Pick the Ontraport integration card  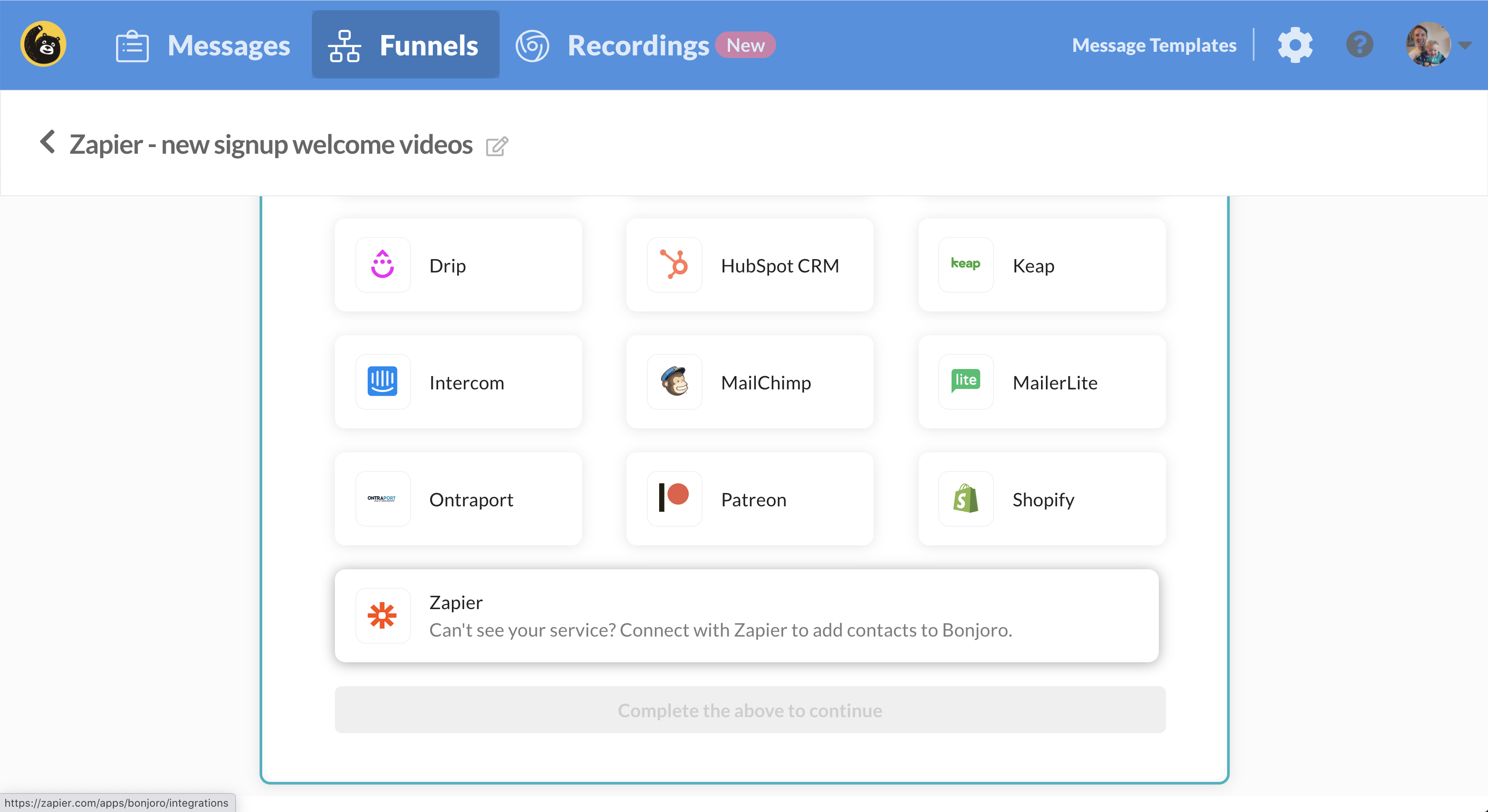458,498
